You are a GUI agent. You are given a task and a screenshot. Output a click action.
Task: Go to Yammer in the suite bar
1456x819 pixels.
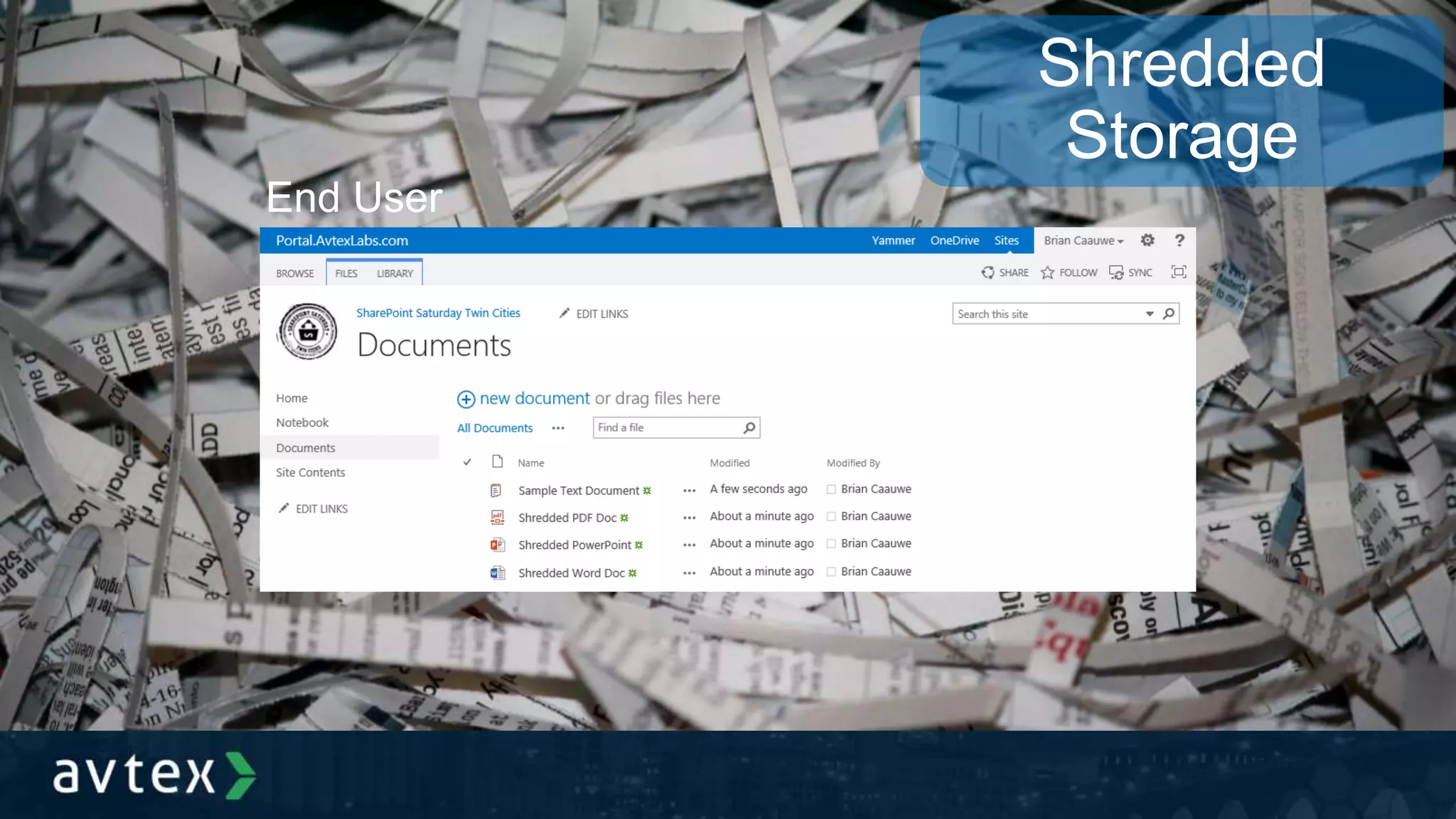pos(894,240)
